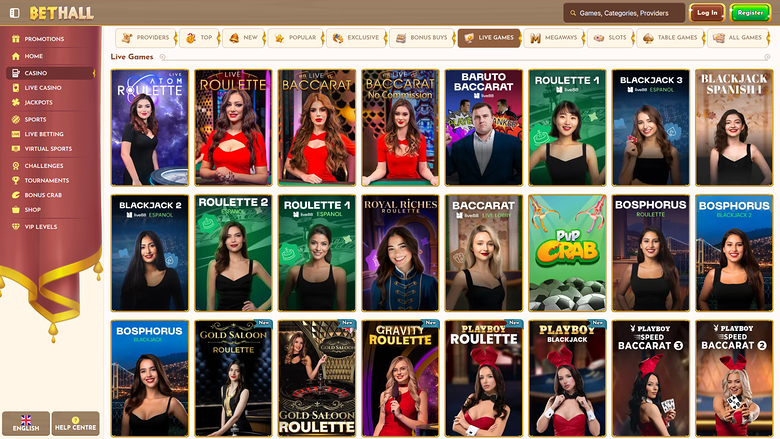The image size is (780, 439).
Task: Open the Baruto Baccarat game tile
Action: (x=484, y=127)
